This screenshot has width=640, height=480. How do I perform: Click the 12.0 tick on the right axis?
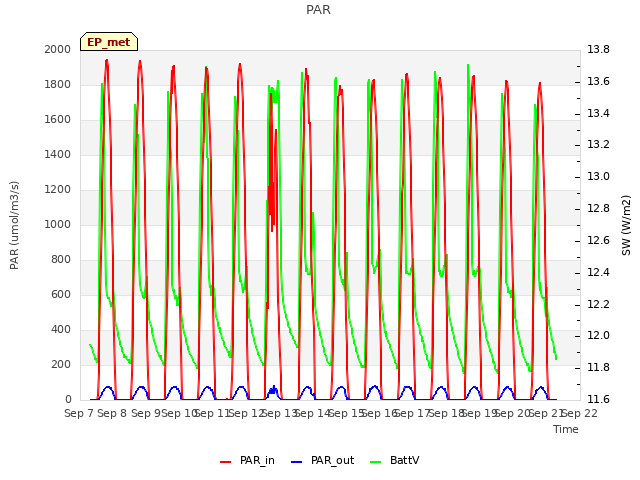[x=598, y=336]
